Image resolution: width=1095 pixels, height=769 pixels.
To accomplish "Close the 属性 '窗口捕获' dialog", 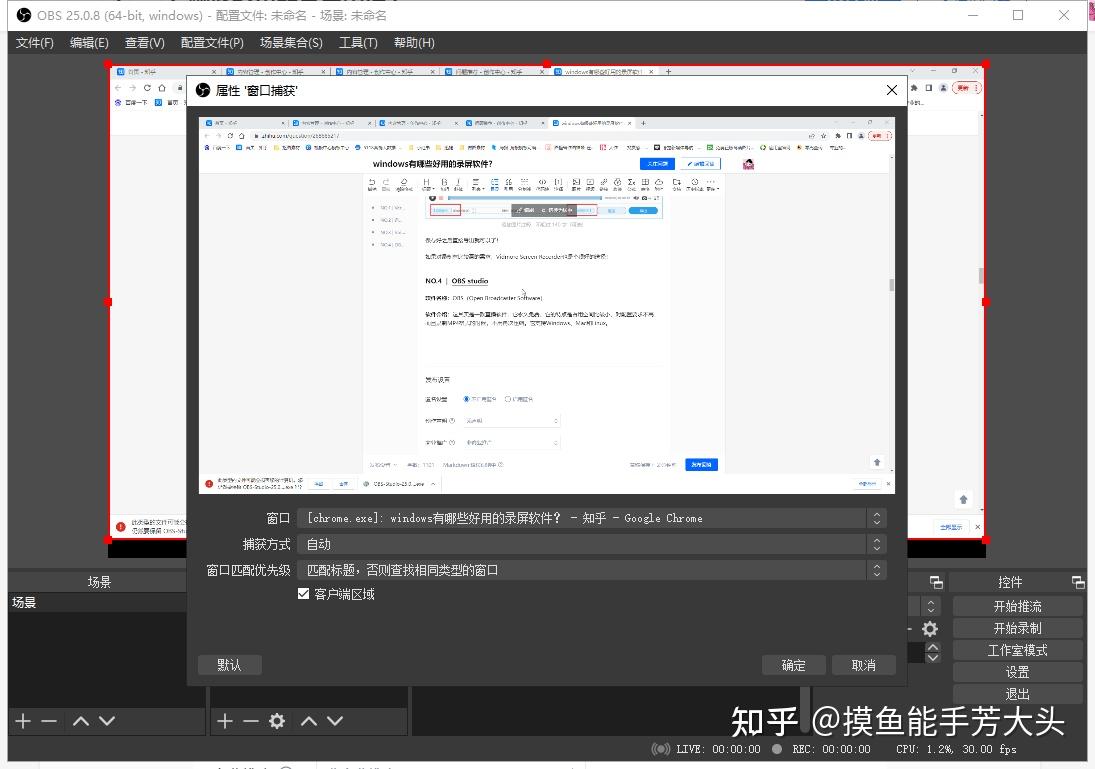I will (x=891, y=90).
